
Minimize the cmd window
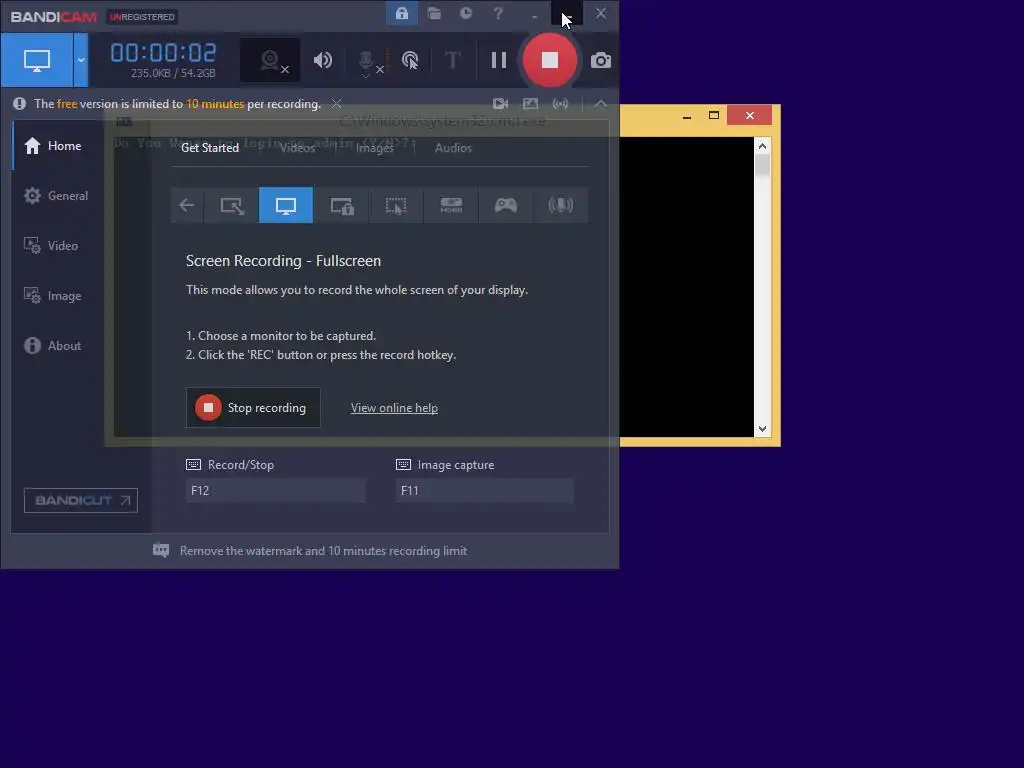(x=687, y=116)
